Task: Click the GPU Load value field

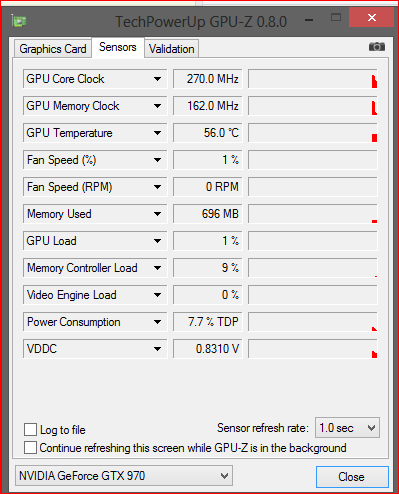Action: pos(207,241)
